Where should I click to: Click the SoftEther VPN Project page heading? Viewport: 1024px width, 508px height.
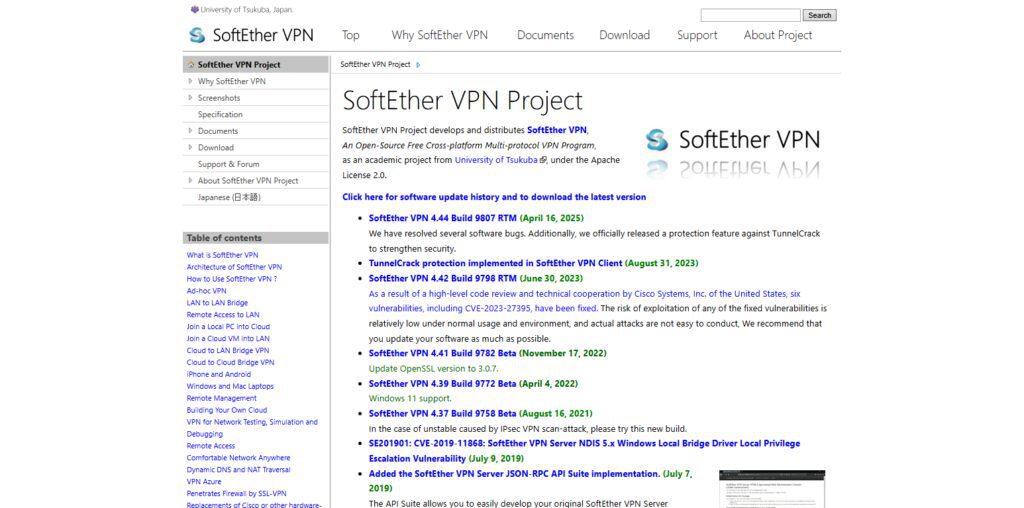click(462, 101)
